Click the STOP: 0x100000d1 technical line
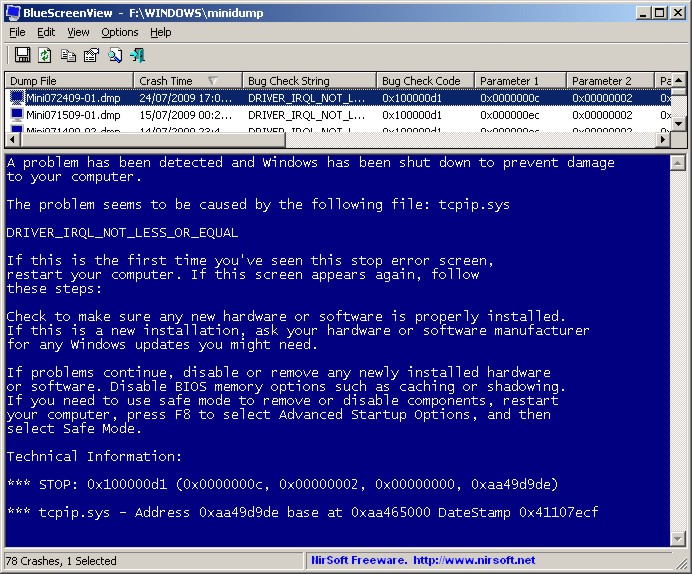692x574 pixels. [283, 484]
